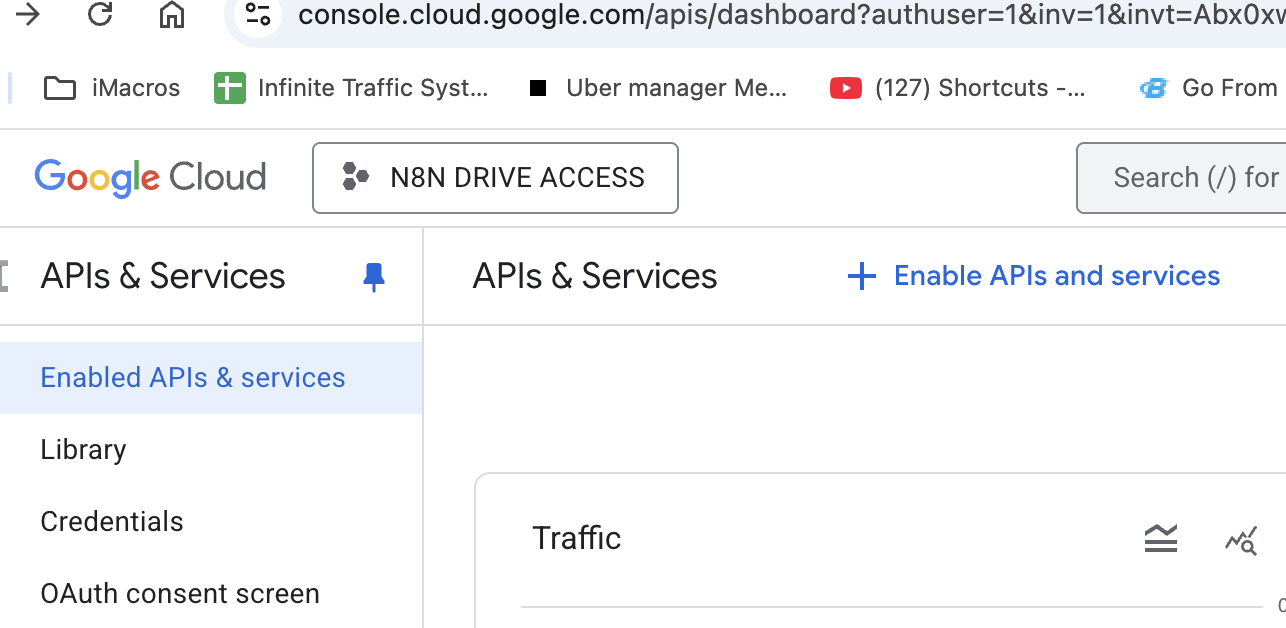Focus the Search field

point(1182,178)
